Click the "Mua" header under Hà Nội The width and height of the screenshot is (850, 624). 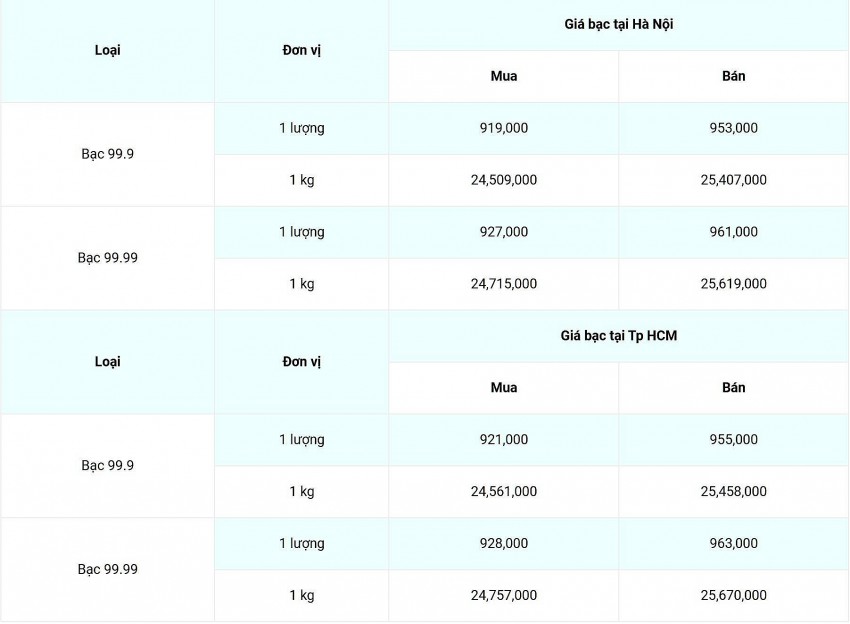click(x=504, y=76)
